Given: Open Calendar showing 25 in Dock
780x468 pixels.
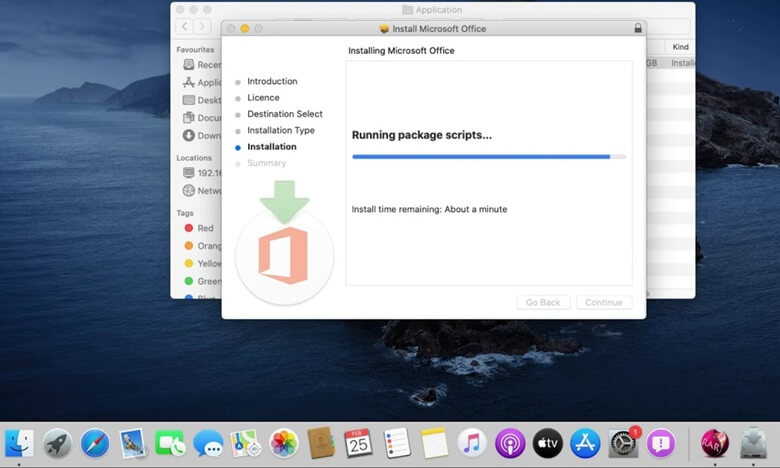Looking at the screenshot, I should coord(358,443).
